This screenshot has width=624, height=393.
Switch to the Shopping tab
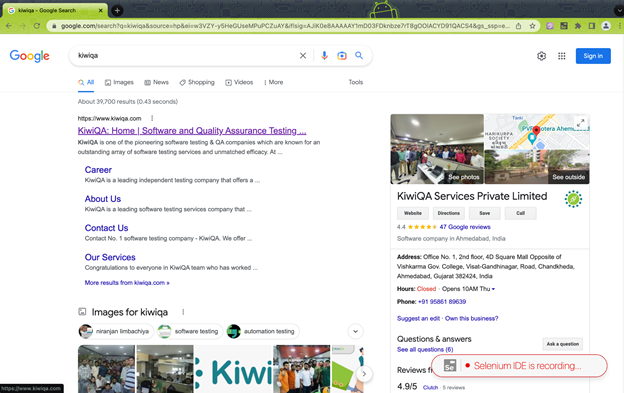coord(197,82)
